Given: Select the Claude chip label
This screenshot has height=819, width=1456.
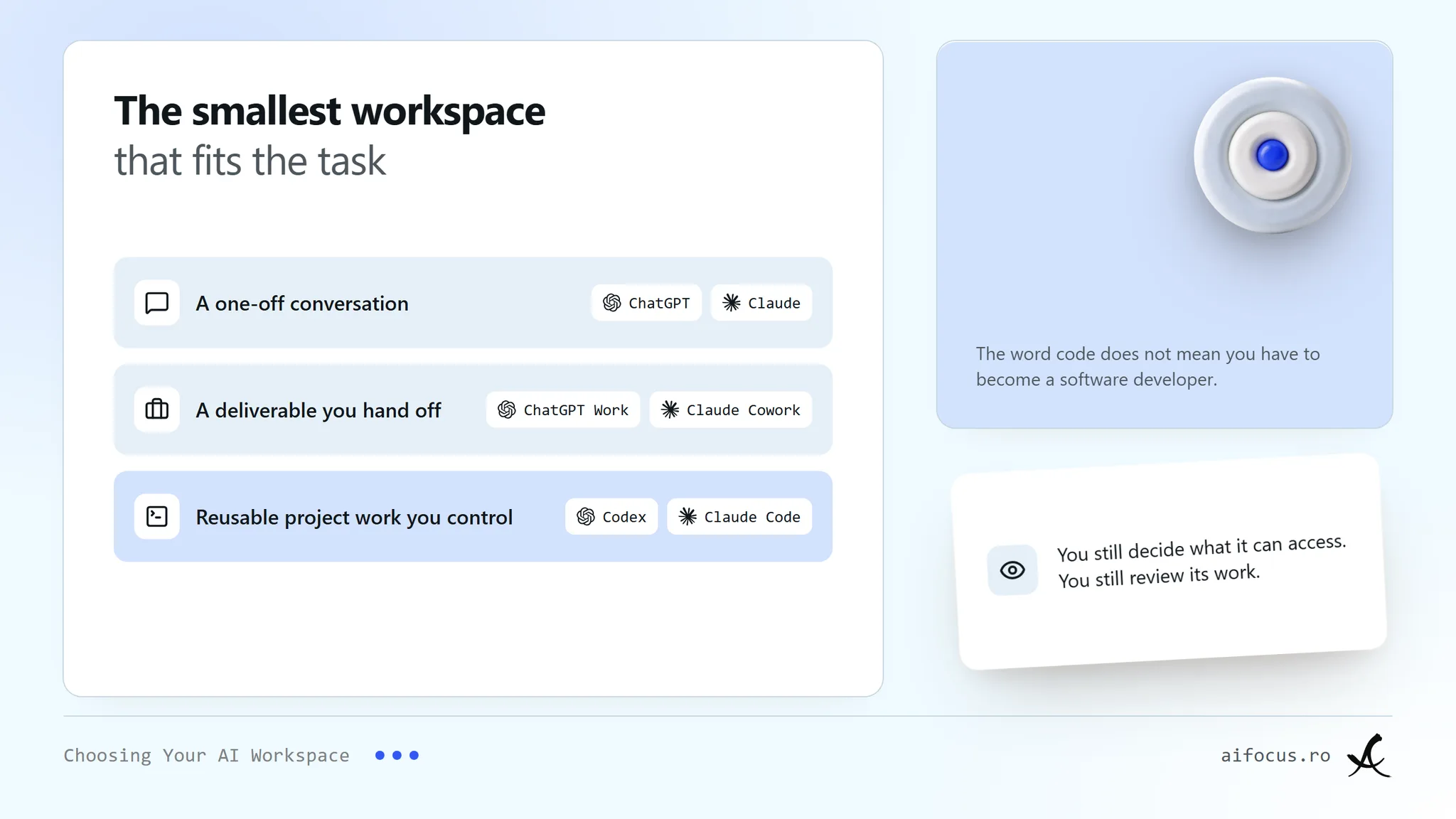Looking at the screenshot, I should click(774, 304).
